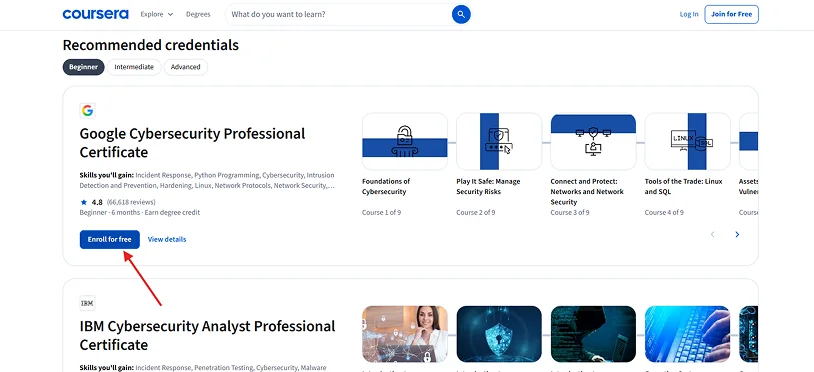Screen dimensions: 814x372
Task: Click the Coursera logo
Action: coord(96,15)
